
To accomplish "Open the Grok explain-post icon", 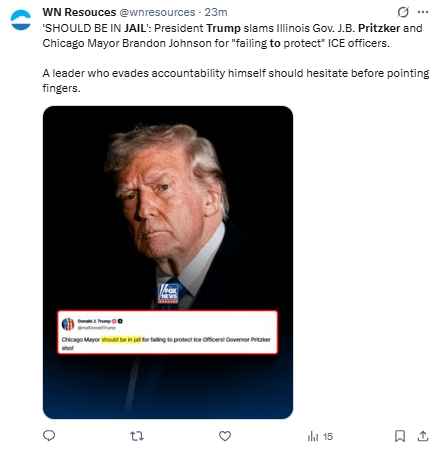I will [403, 12].
